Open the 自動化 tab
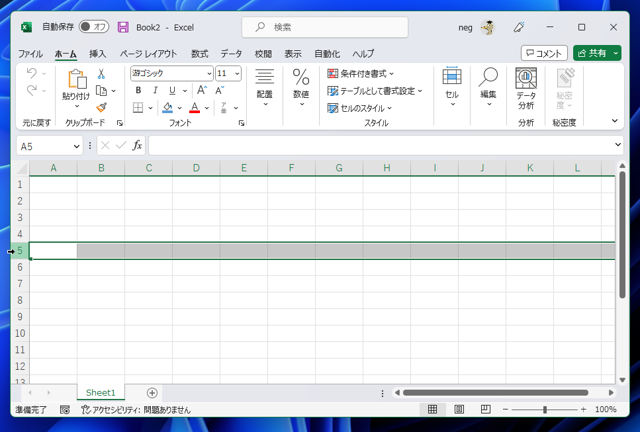 point(327,53)
